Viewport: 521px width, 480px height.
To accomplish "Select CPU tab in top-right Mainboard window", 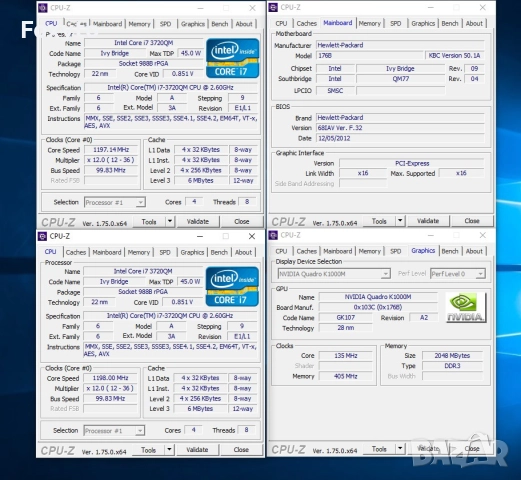I will (x=281, y=23).
